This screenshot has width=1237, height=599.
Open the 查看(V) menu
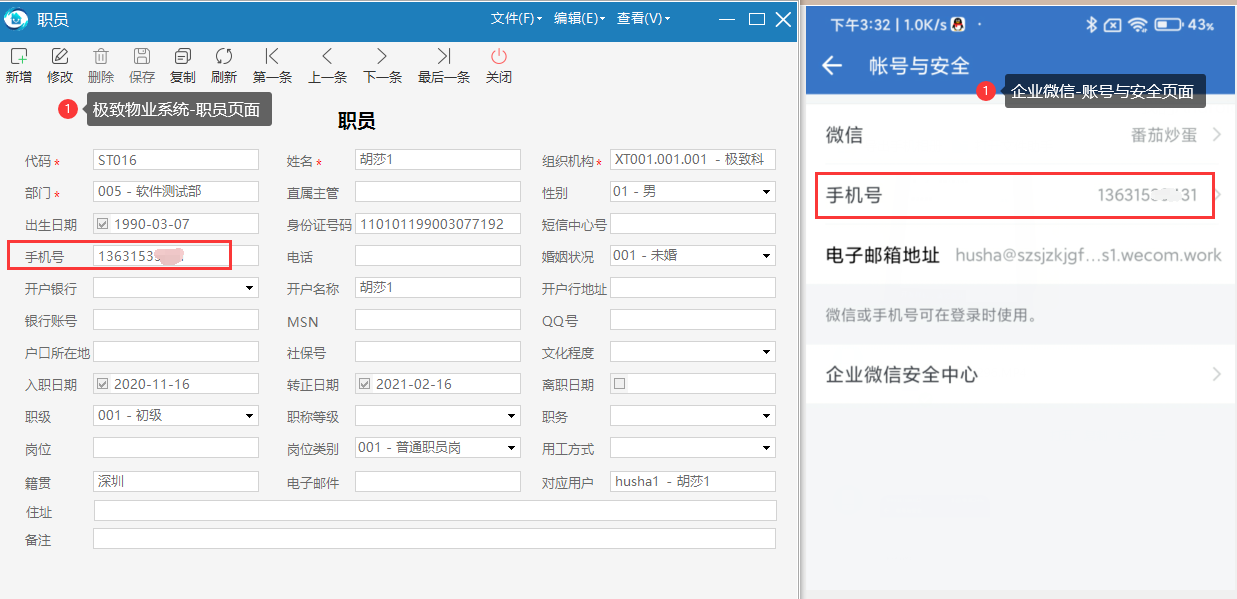click(643, 19)
